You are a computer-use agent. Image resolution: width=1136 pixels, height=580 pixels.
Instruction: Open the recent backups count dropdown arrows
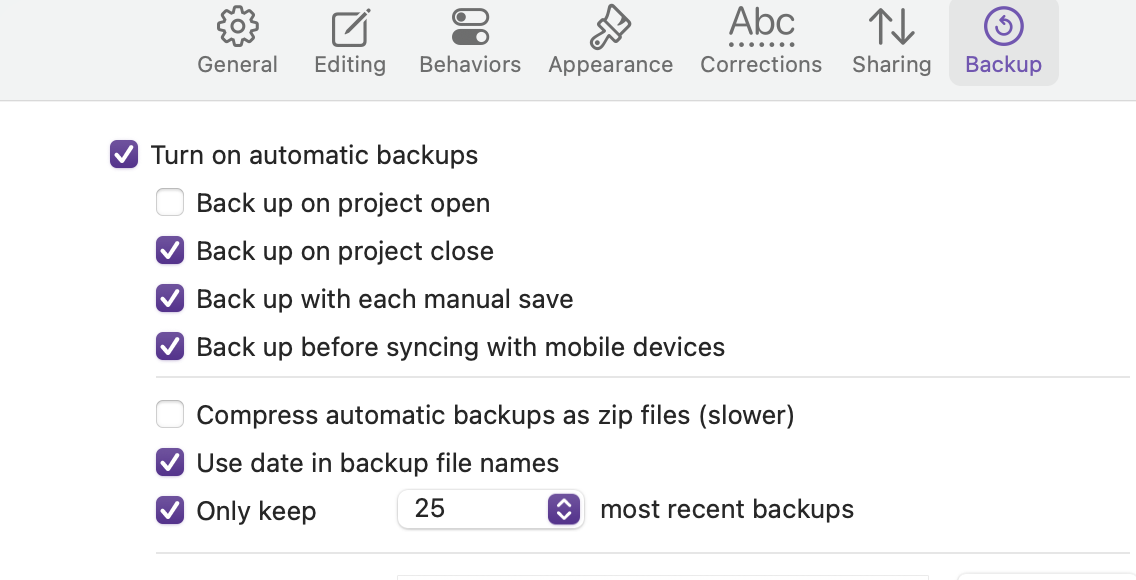click(564, 509)
